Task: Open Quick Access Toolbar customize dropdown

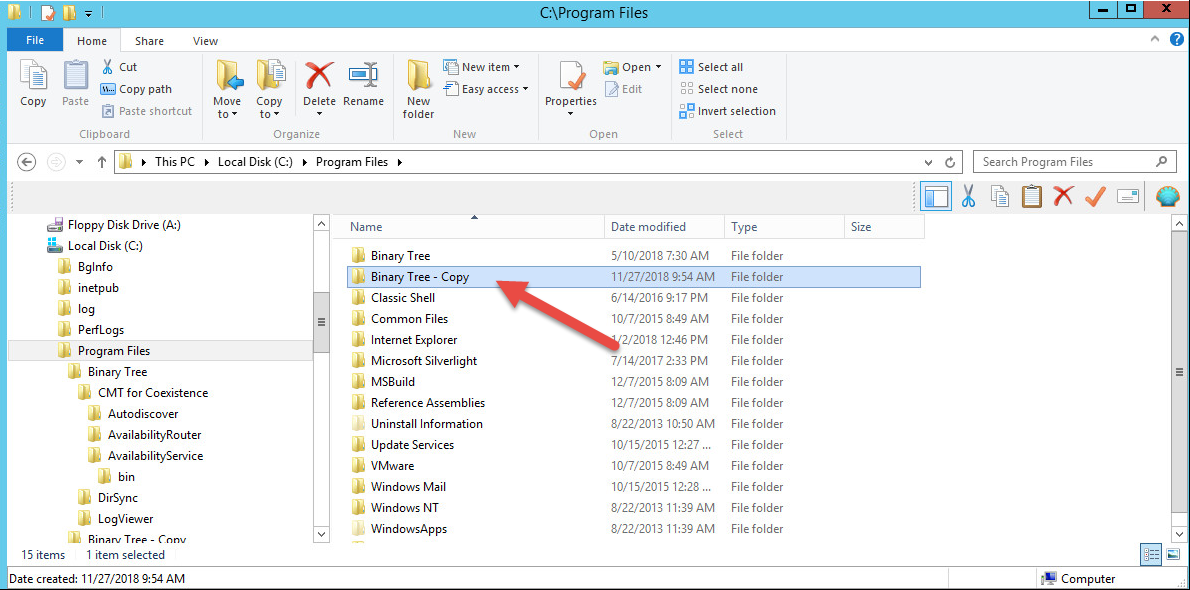Action: coord(89,14)
